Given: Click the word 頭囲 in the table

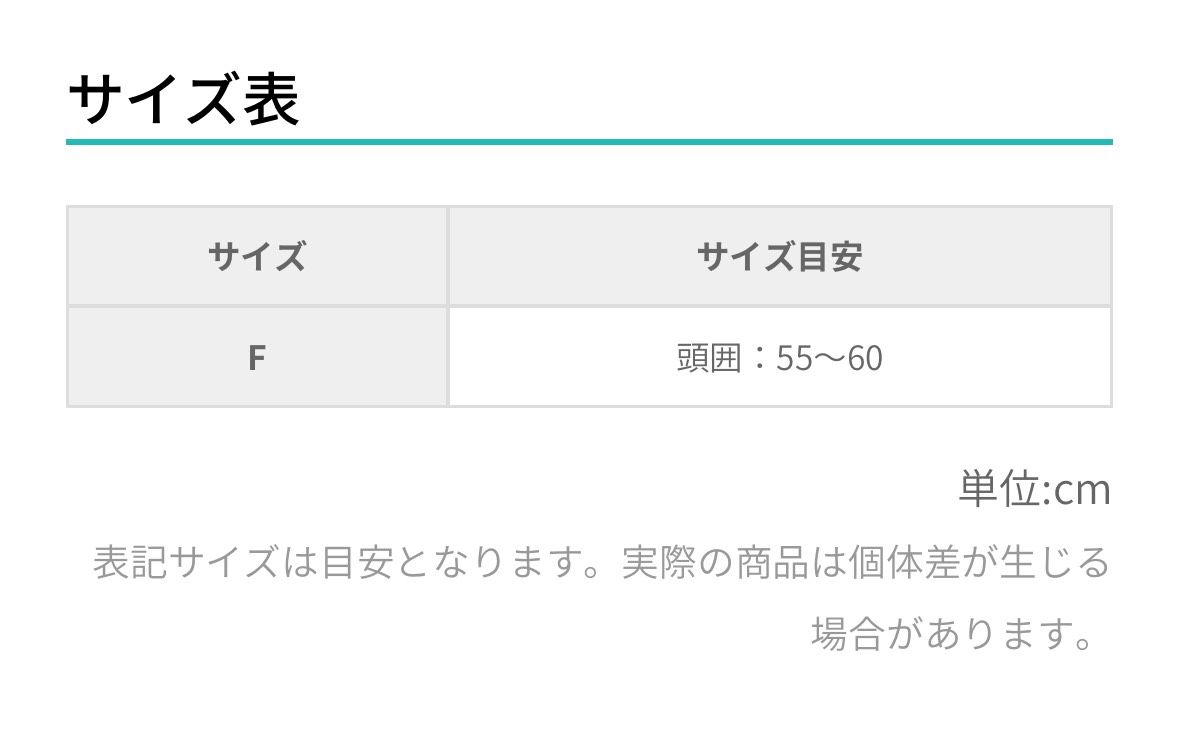Looking at the screenshot, I should pos(709,358).
